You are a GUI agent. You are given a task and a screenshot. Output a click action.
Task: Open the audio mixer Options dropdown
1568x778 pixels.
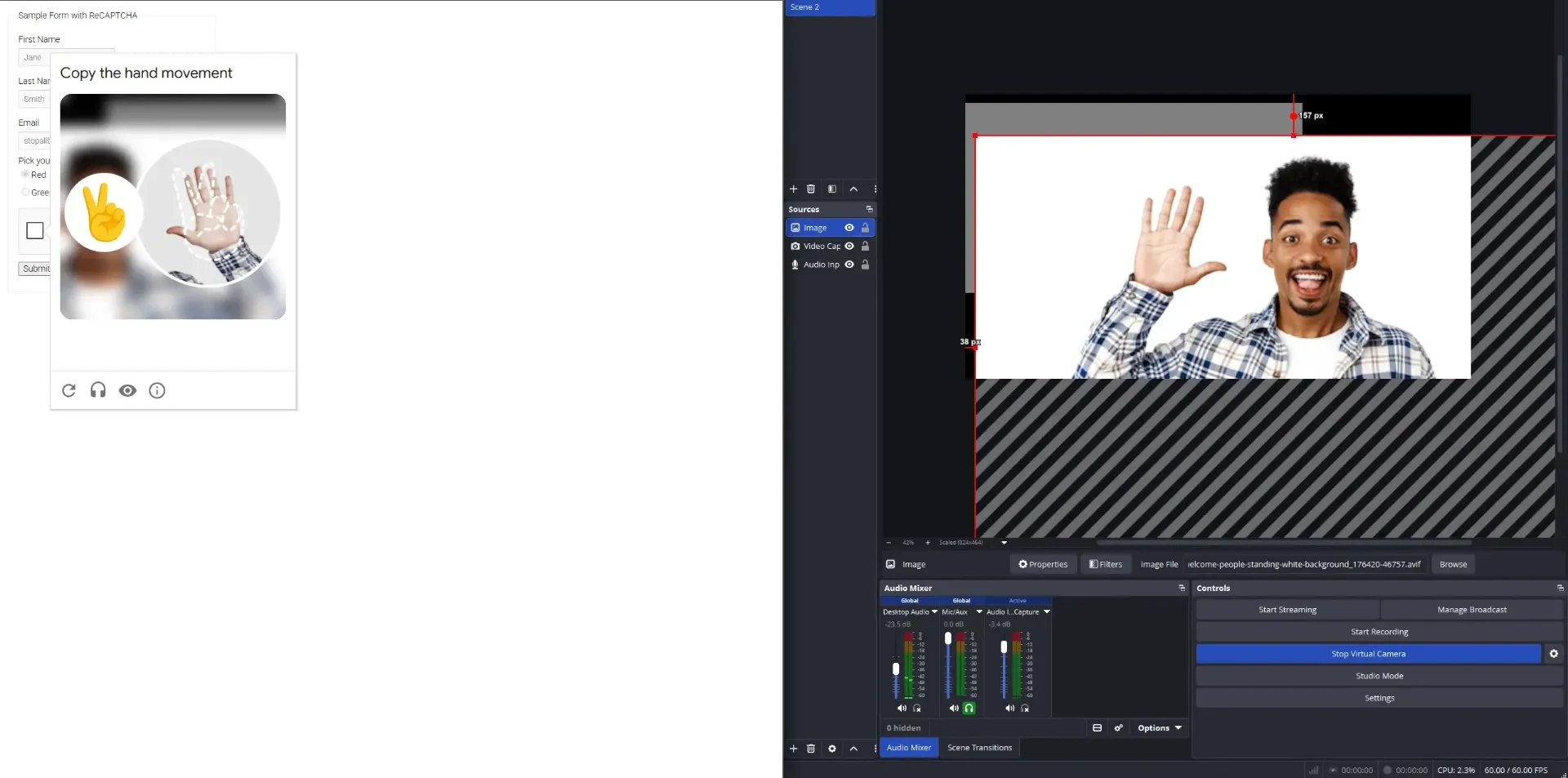coord(1160,728)
